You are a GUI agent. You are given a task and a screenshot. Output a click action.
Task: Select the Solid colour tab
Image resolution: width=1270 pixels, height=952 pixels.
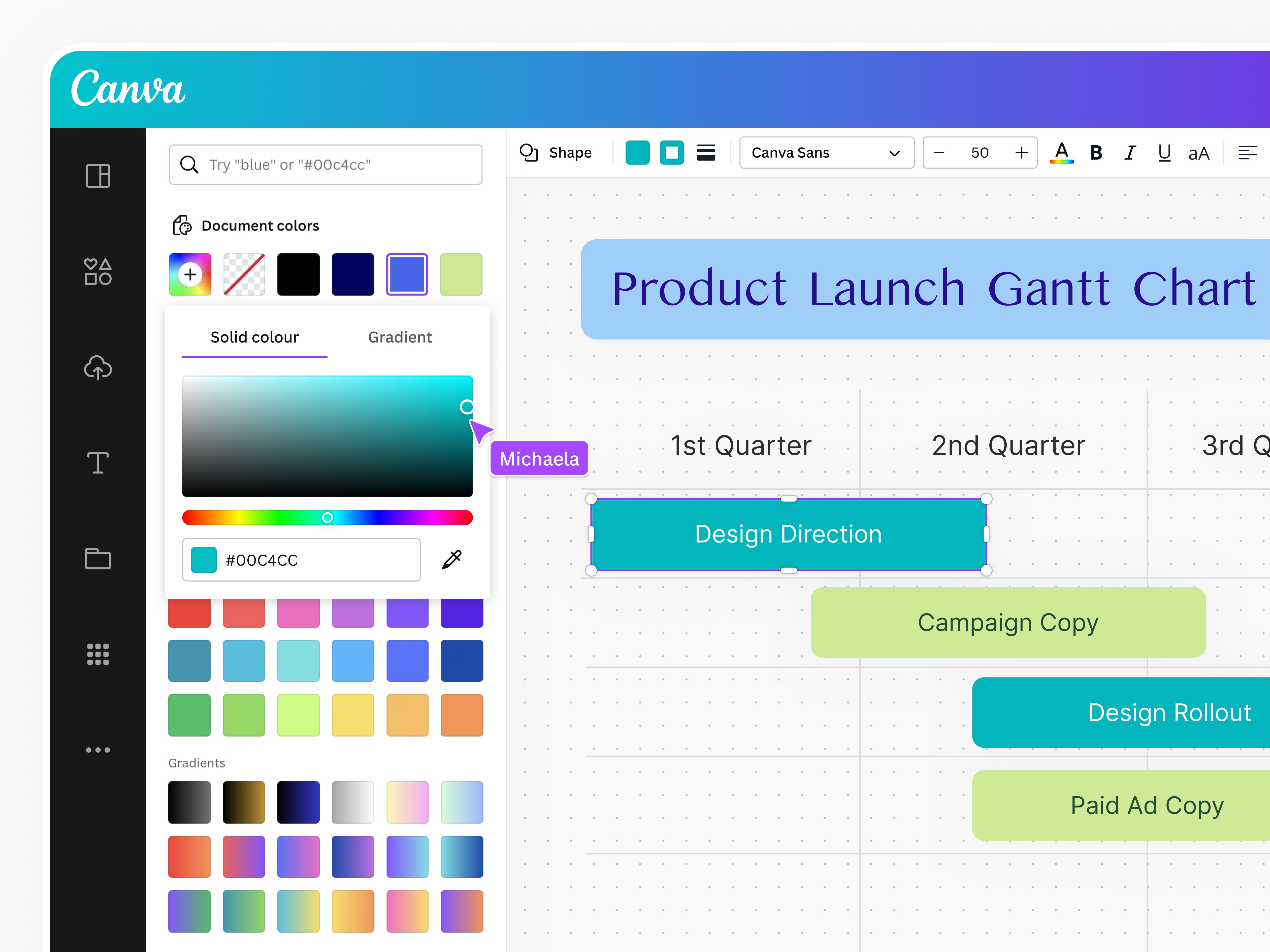254,337
